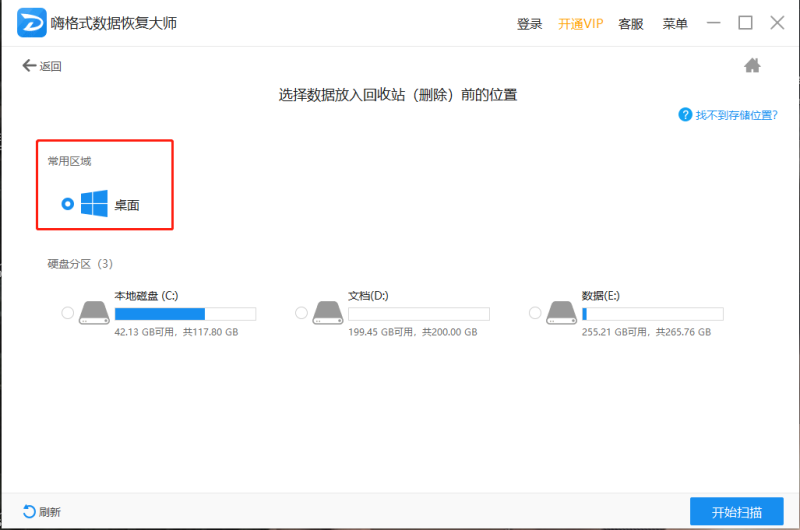Open the 登录 login menu item
The width and height of the screenshot is (800, 530).
[x=530, y=24]
